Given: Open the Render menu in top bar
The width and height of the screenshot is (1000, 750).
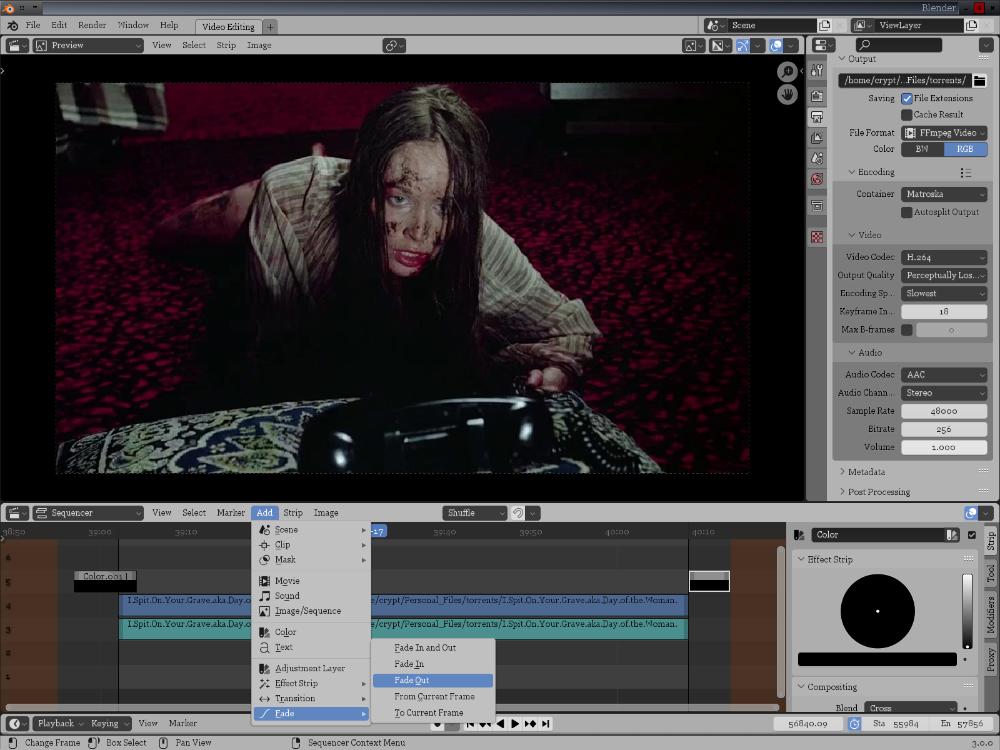Looking at the screenshot, I should point(92,26).
